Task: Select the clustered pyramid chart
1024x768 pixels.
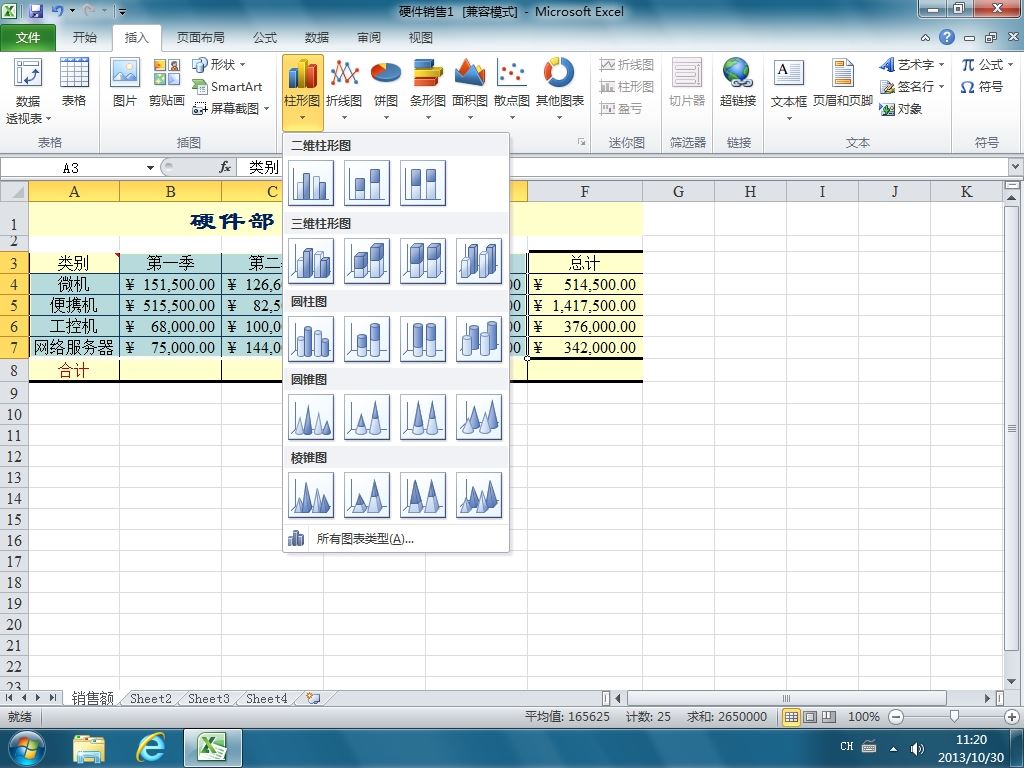Action: point(311,495)
